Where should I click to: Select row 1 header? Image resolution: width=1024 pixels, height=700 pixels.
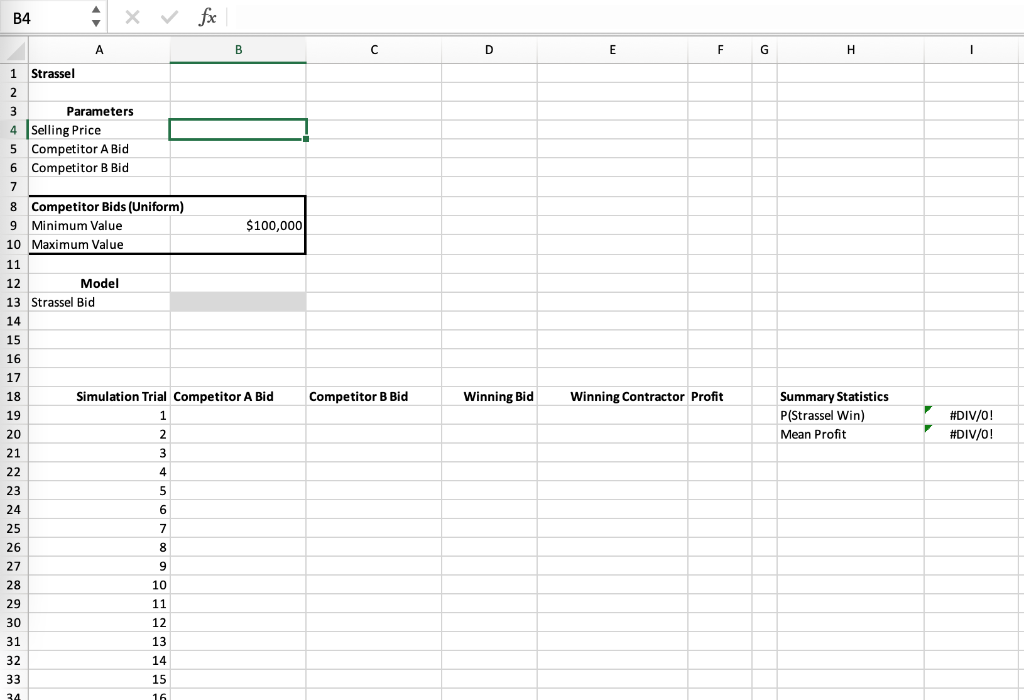(14, 73)
